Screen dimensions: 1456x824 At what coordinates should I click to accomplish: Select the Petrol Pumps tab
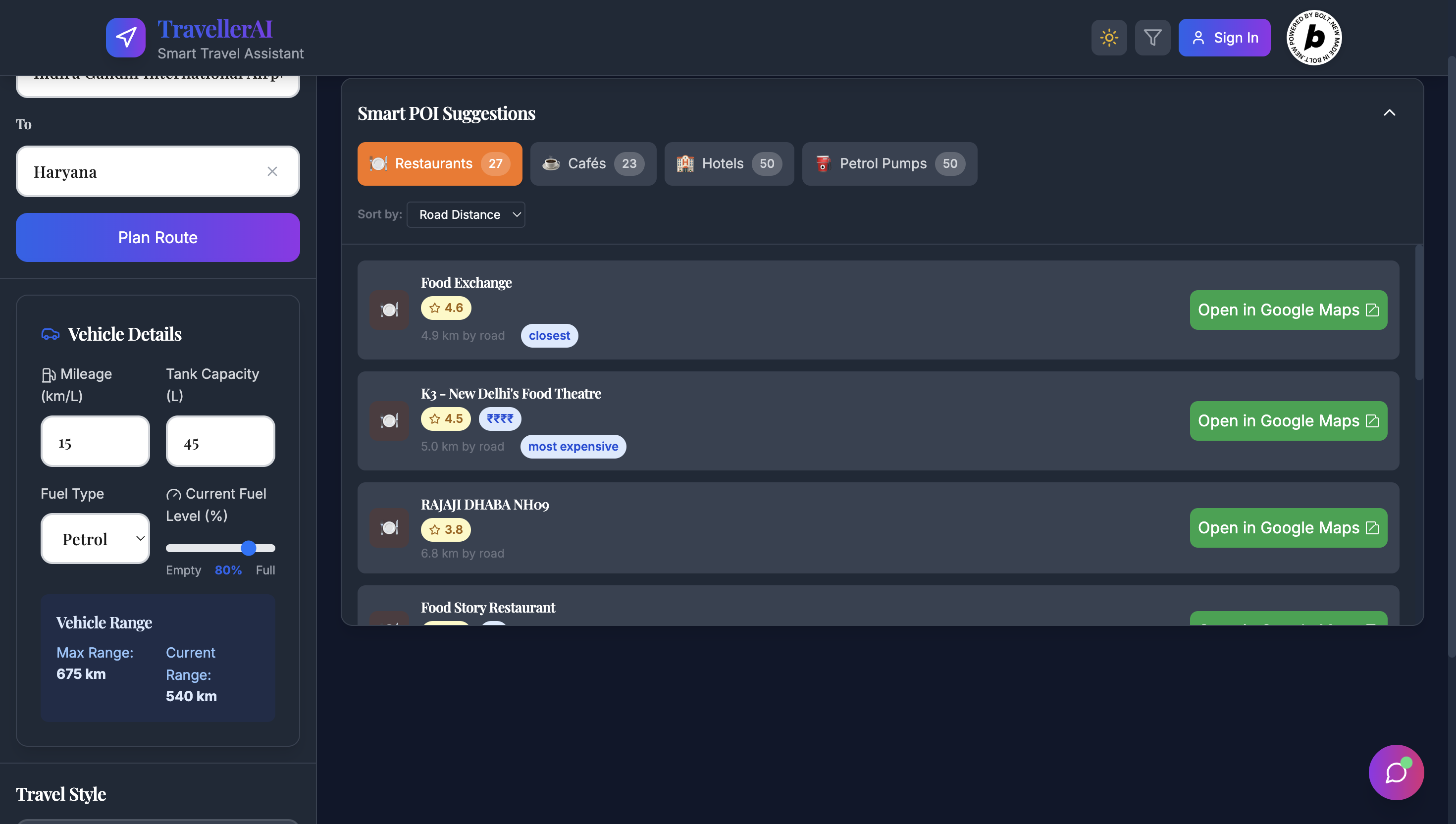coord(889,163)
